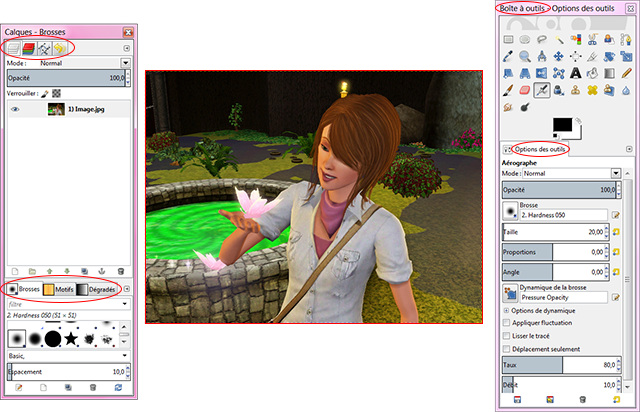Select the Shear tool
The height and width of the screenshot is (412, 640).
tap(508, 73)
